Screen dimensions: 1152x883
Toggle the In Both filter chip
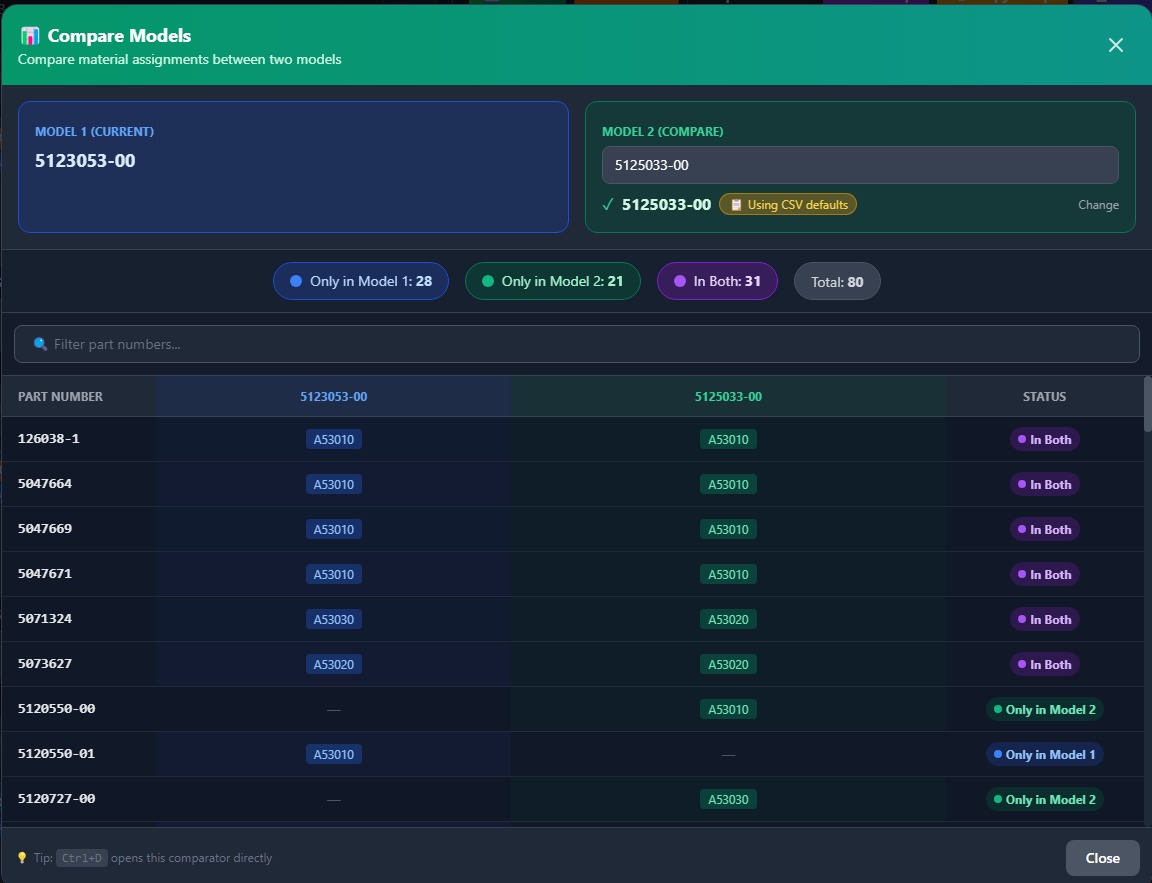coord(717,282)
